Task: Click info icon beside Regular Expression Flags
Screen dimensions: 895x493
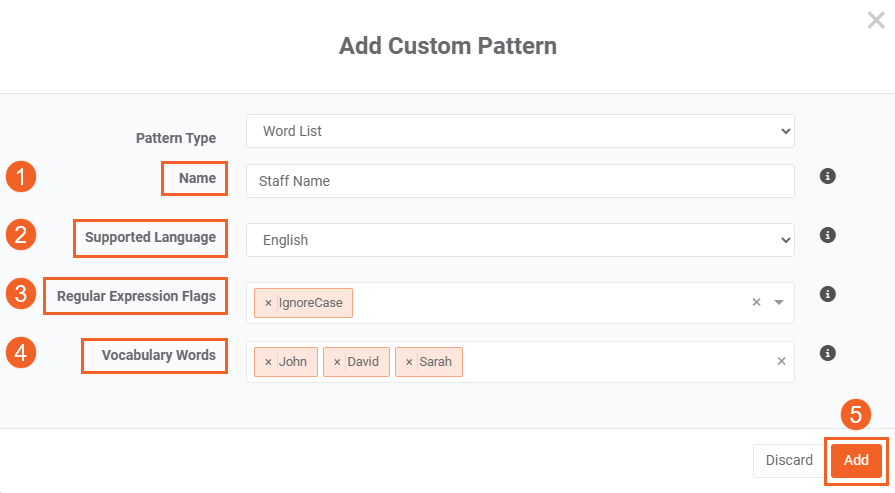Action: point(827,295)
